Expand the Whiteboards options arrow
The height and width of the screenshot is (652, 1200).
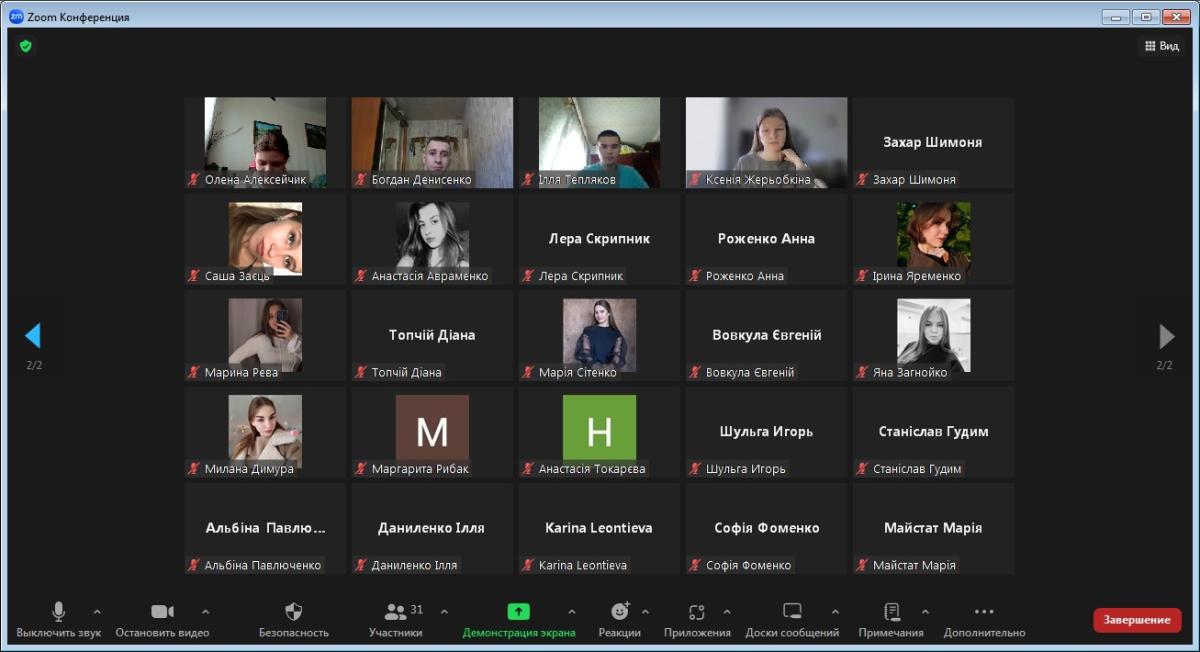[x=835, y=611]
